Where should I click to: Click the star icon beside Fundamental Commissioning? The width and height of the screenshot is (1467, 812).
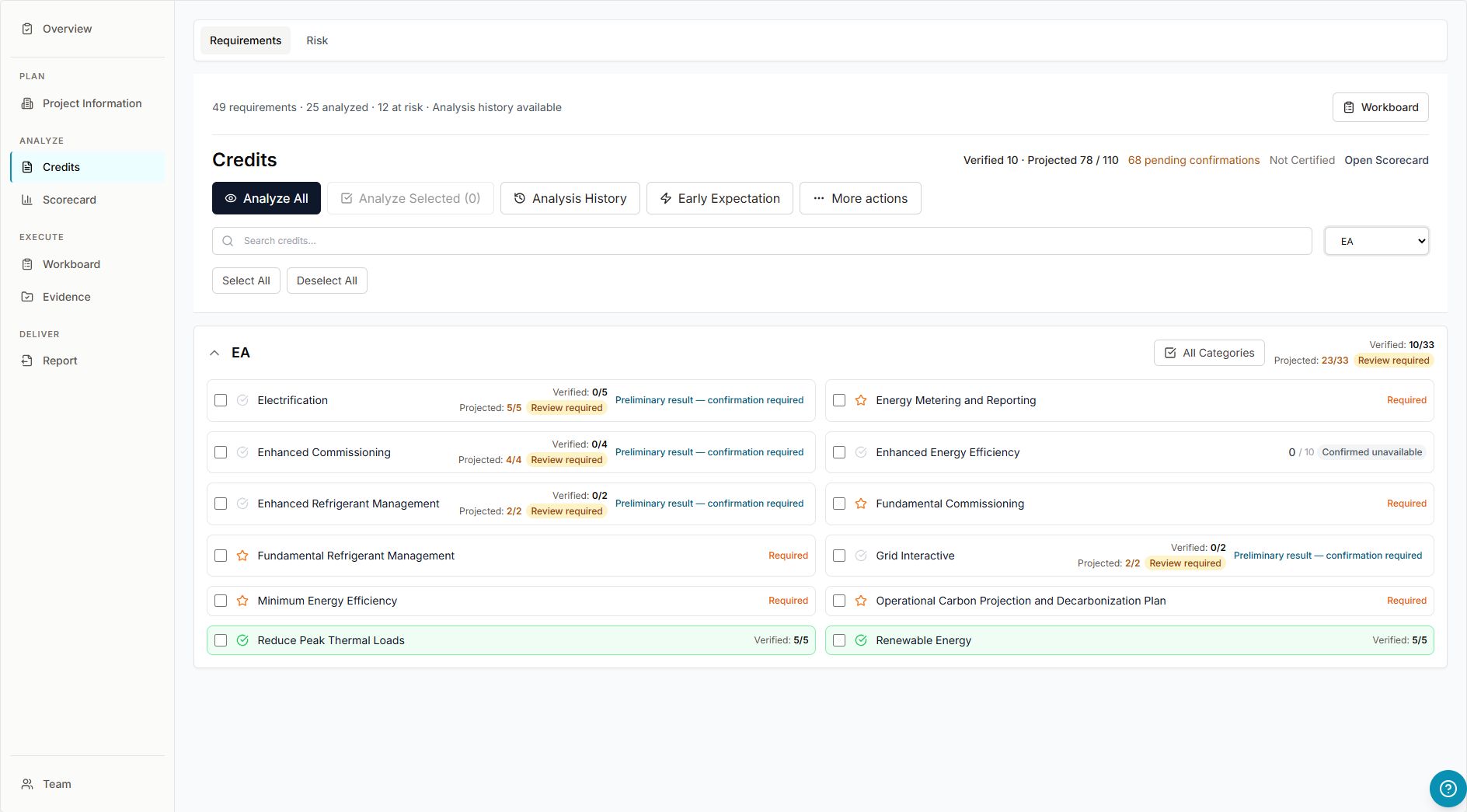pyautogui.click(x=861, y=504)
